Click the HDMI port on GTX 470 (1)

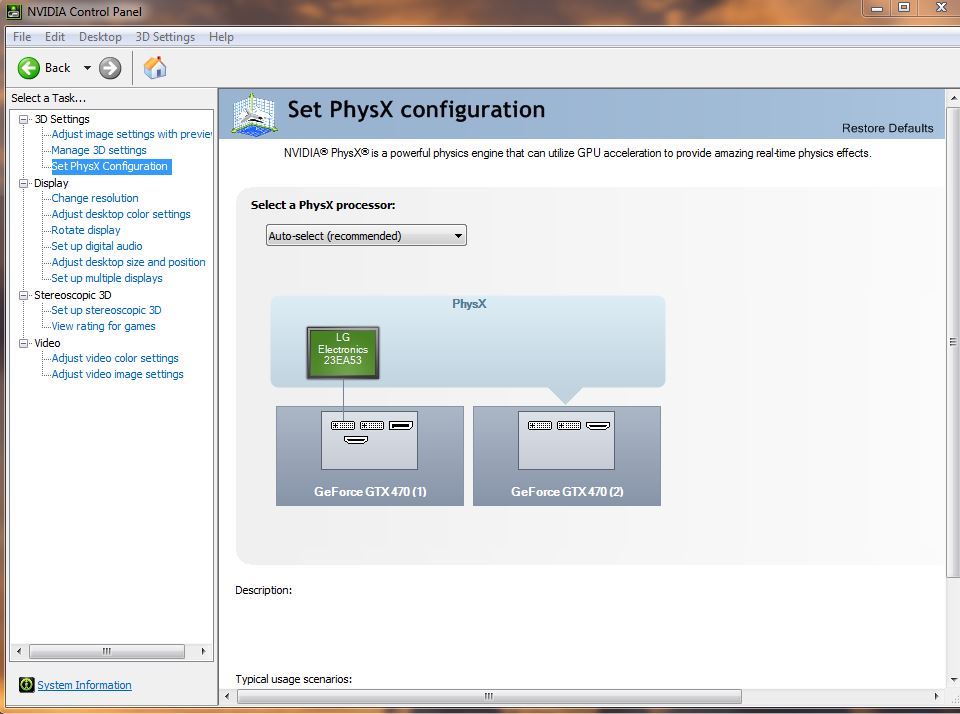coord(356,440)
